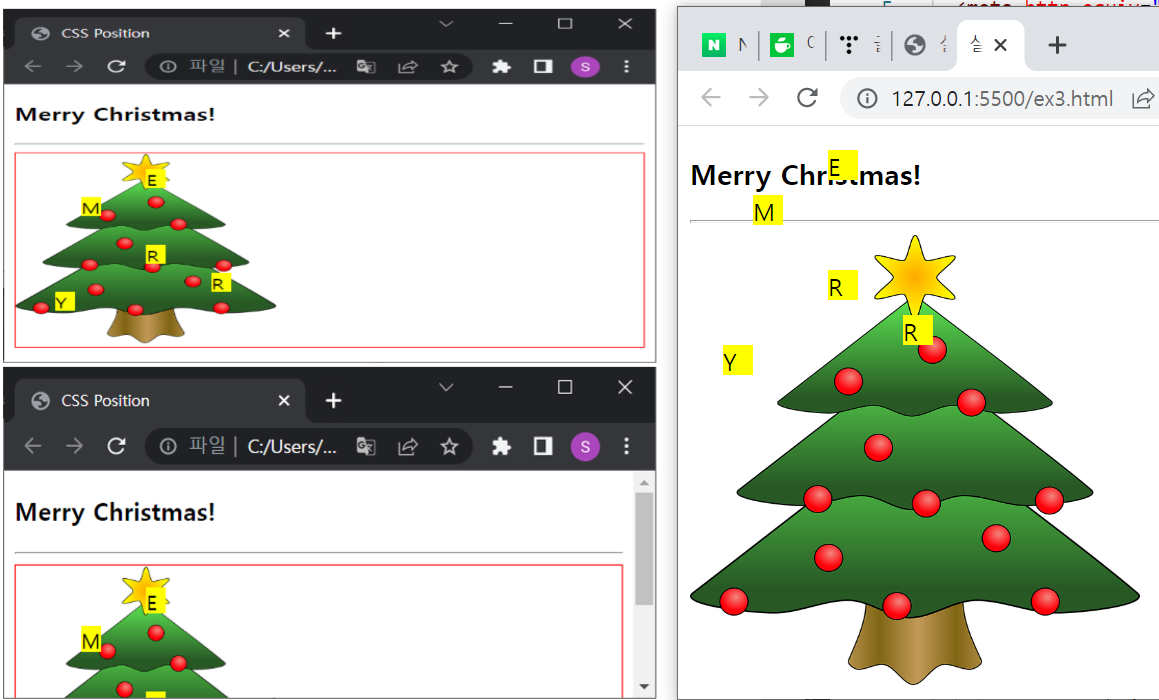1159x700 pixels.
Task: Click Merry Christmas! heading in bottom-left window
Action: point(115,512)
